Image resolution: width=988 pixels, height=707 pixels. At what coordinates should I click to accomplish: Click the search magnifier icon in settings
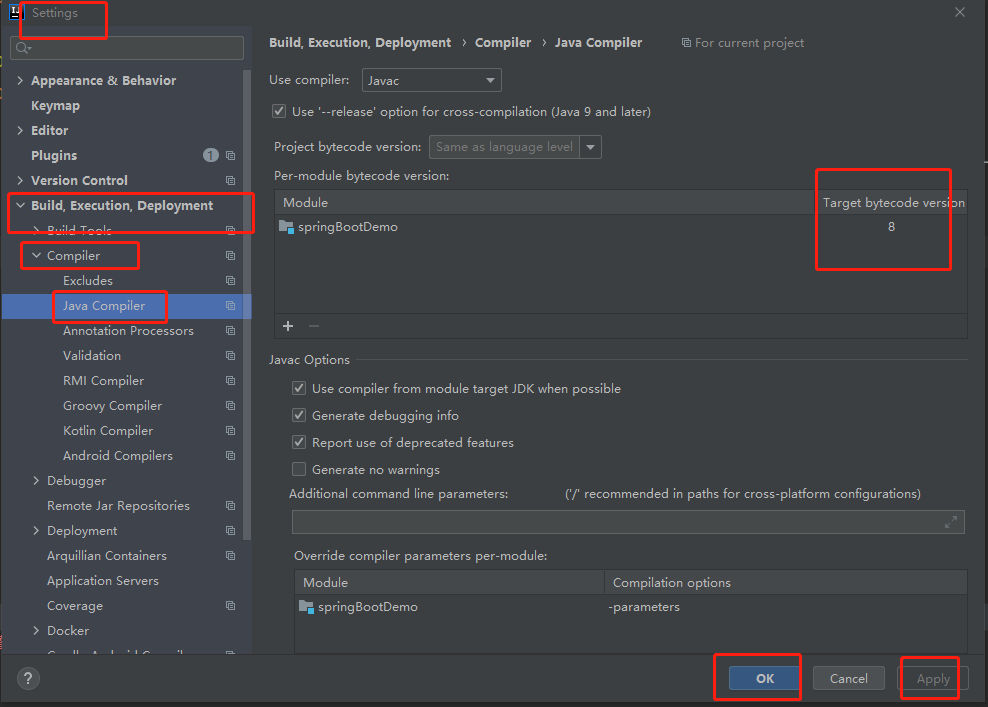(x=23, y=48)
